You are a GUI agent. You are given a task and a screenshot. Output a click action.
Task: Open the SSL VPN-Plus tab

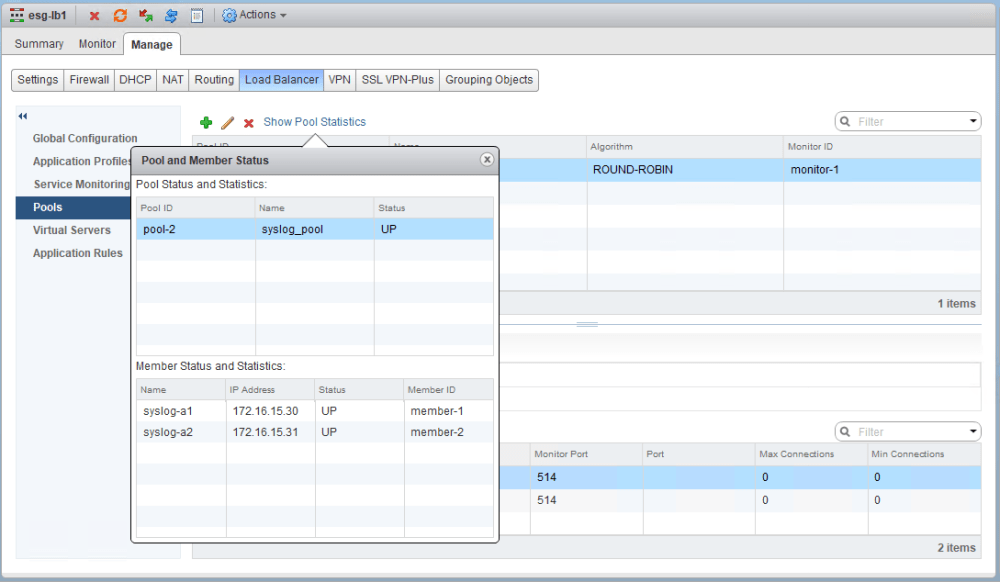pyautogui.click(x=397, y=80)
